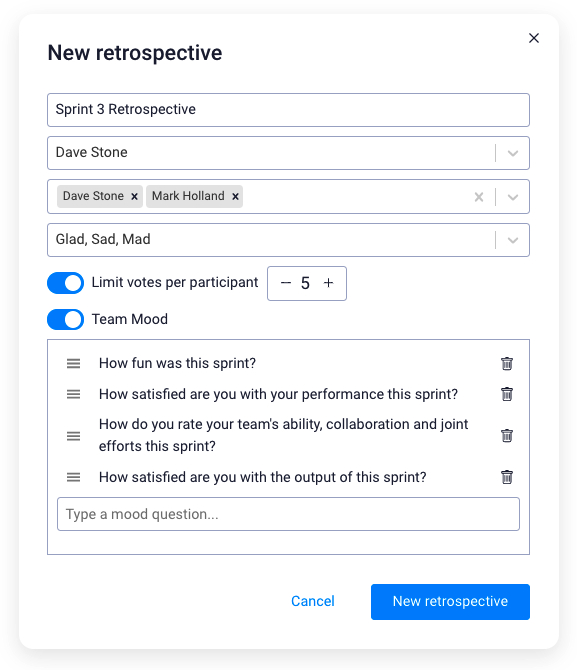This screenshot has height=670, width=577.
Task: Click the Cancel link
Action: (313, 601)
